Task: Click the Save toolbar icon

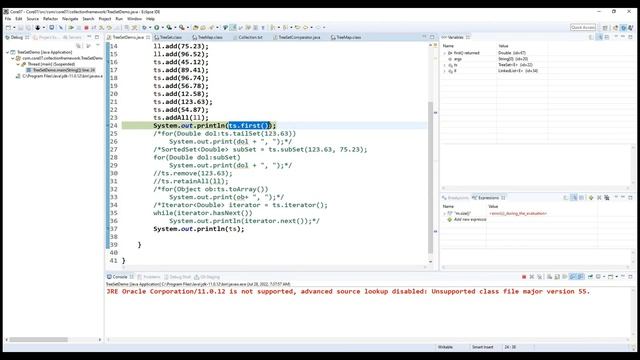Action: click(20, 27)
